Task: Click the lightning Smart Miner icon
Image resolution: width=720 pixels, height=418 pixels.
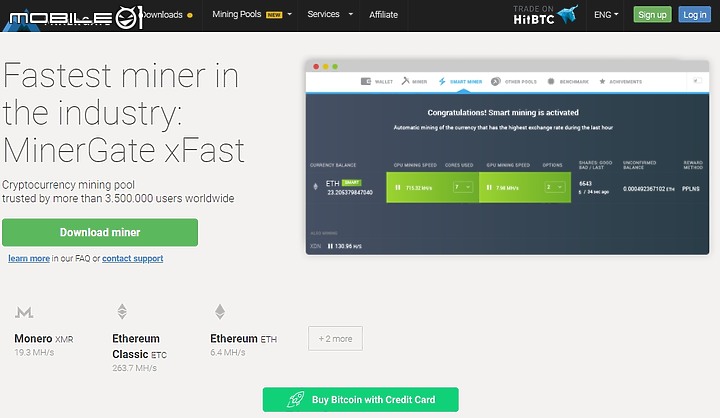Action: click(x=442, y=81)
